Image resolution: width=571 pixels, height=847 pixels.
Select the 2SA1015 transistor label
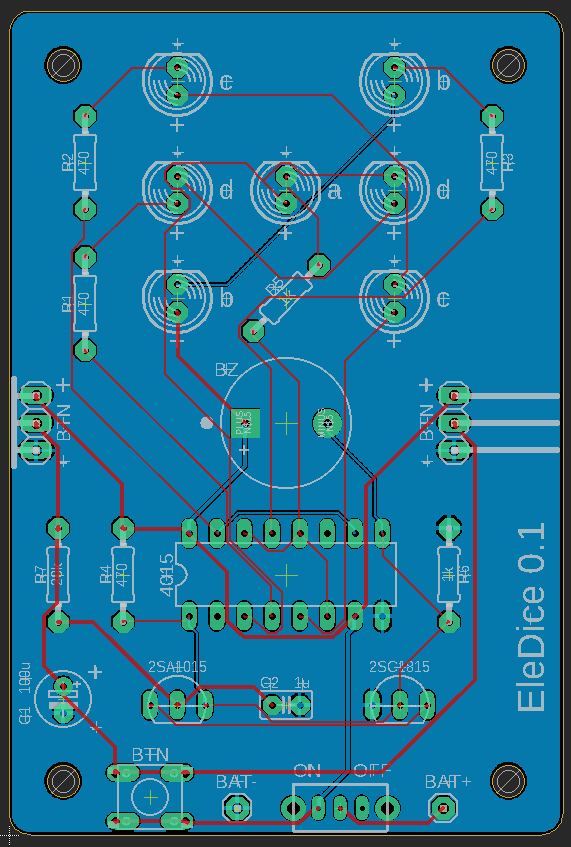(177, 667)
